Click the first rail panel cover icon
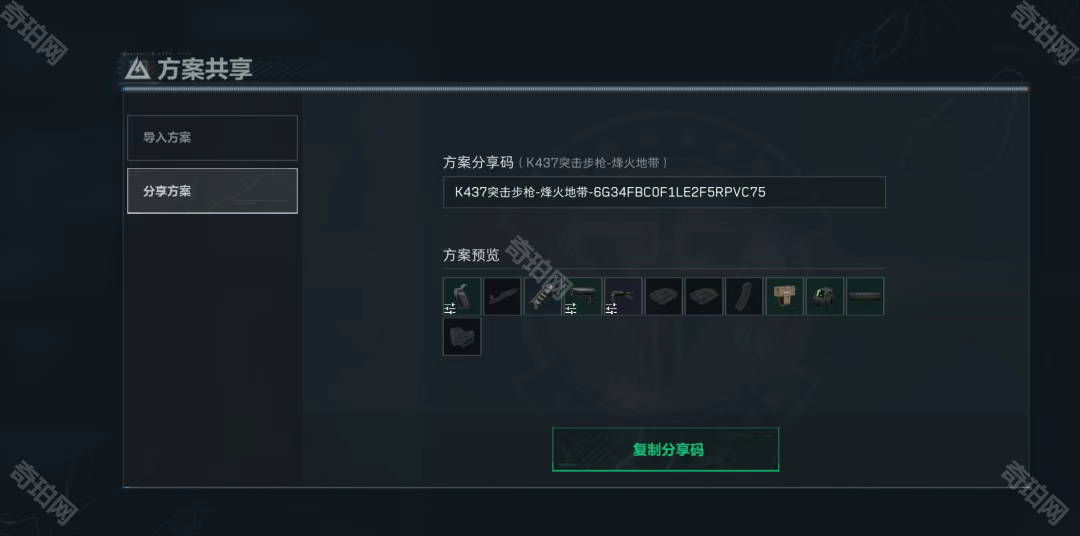Image resolution: width=1080 pixels, height=536 pixels. pos(664,296)
